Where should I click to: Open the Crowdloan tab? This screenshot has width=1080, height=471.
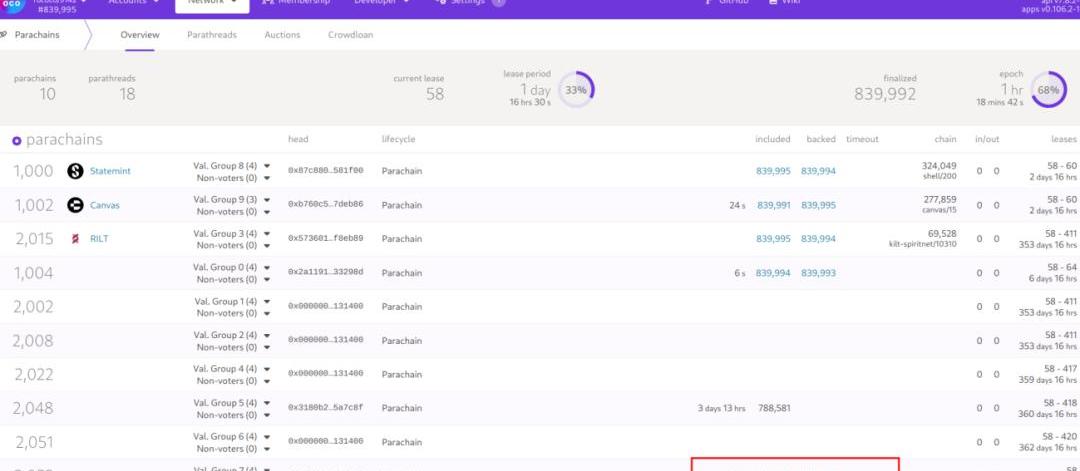pos(351,34)
